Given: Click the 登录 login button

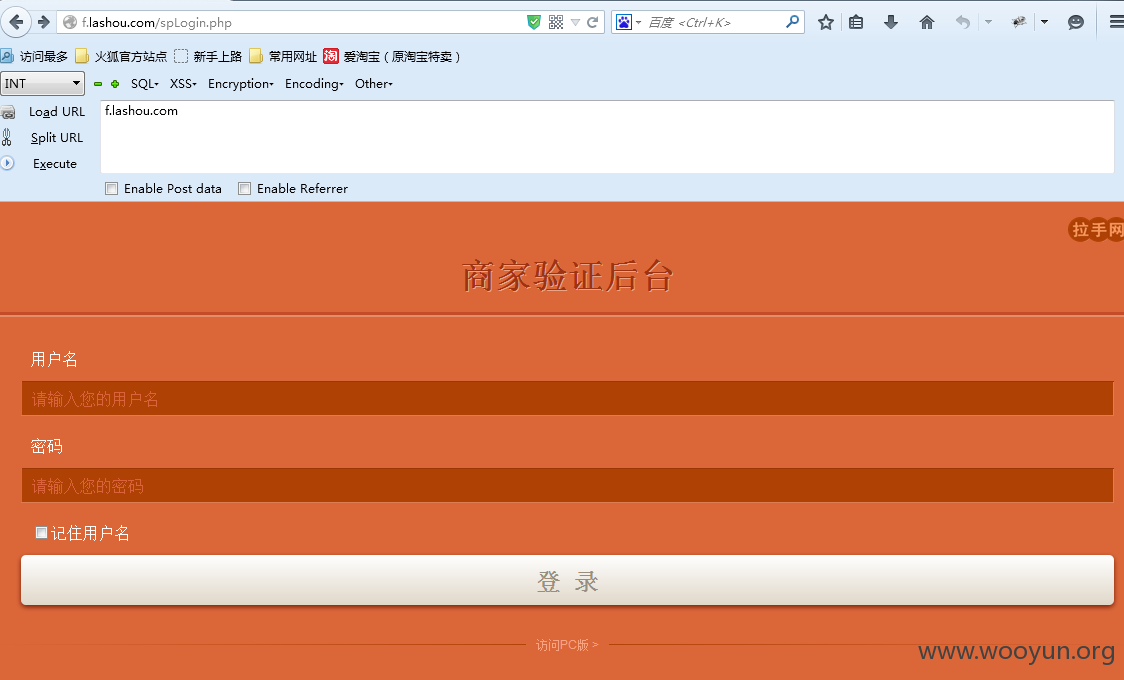Looking at the screenshot, I should click(x=567, y=580).
